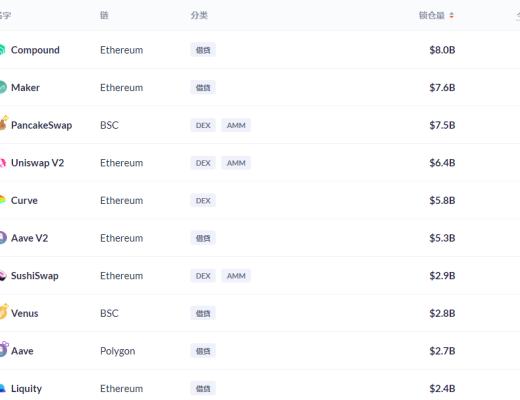Click the Compound logo icon

pyautogui.click(x=3, y=50)
